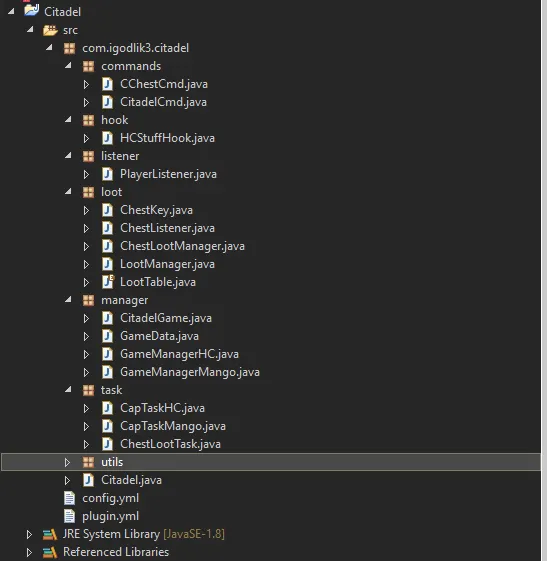Click the commands package icon
Screen dimensions: 547x561
pos(88,66)
